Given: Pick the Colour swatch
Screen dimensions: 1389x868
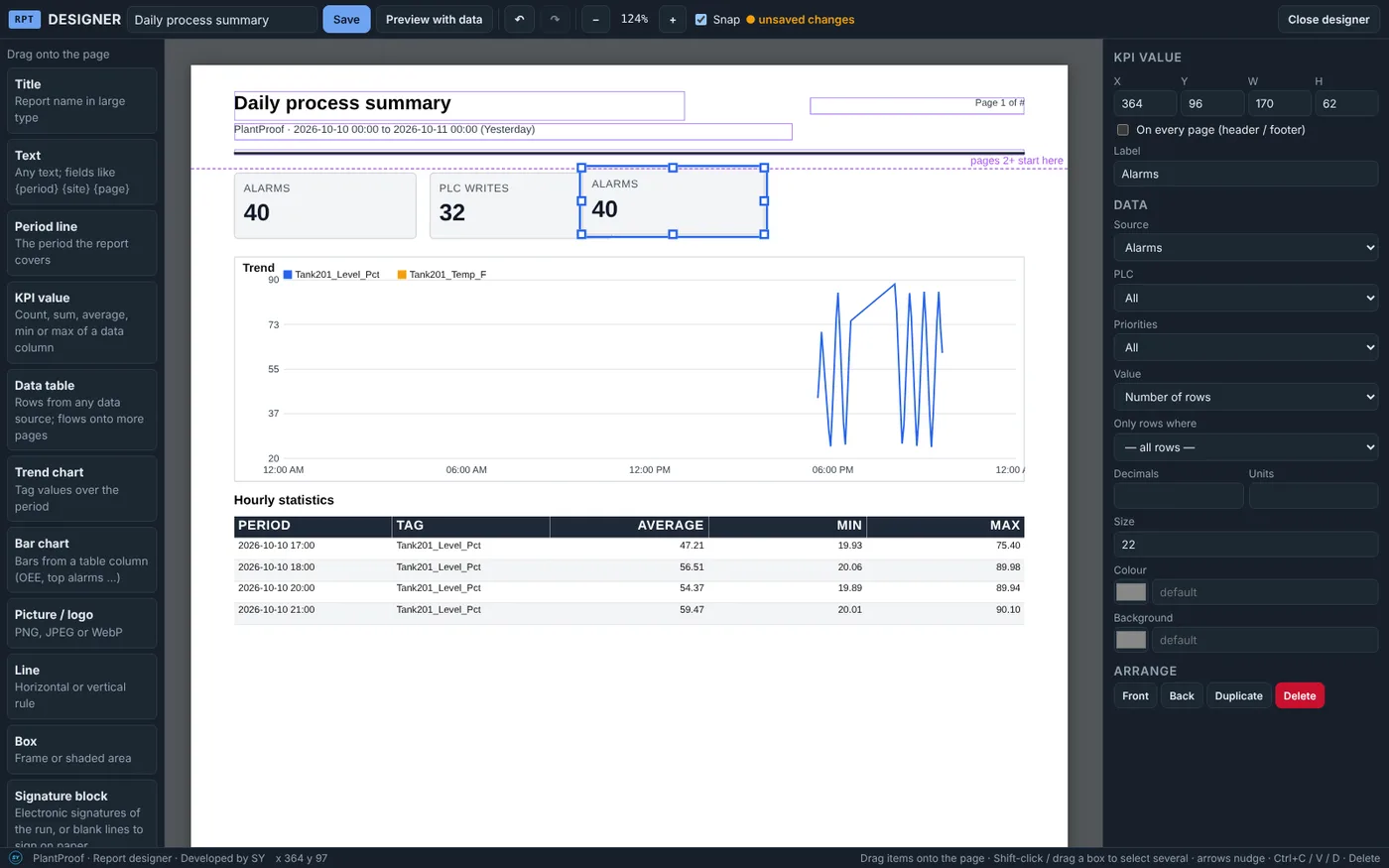Looking at the screenshot, I should pos(1131,592).
